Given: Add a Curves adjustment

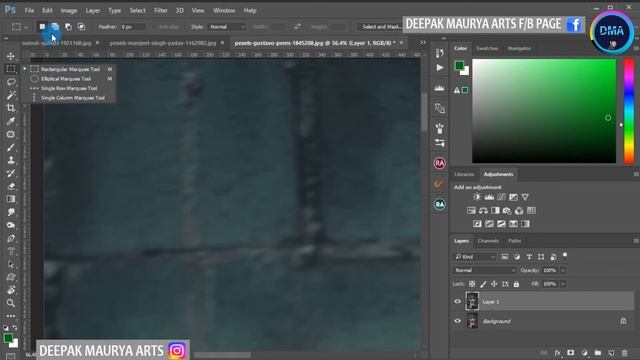Looking at the screenshot, I should (501, 197).
